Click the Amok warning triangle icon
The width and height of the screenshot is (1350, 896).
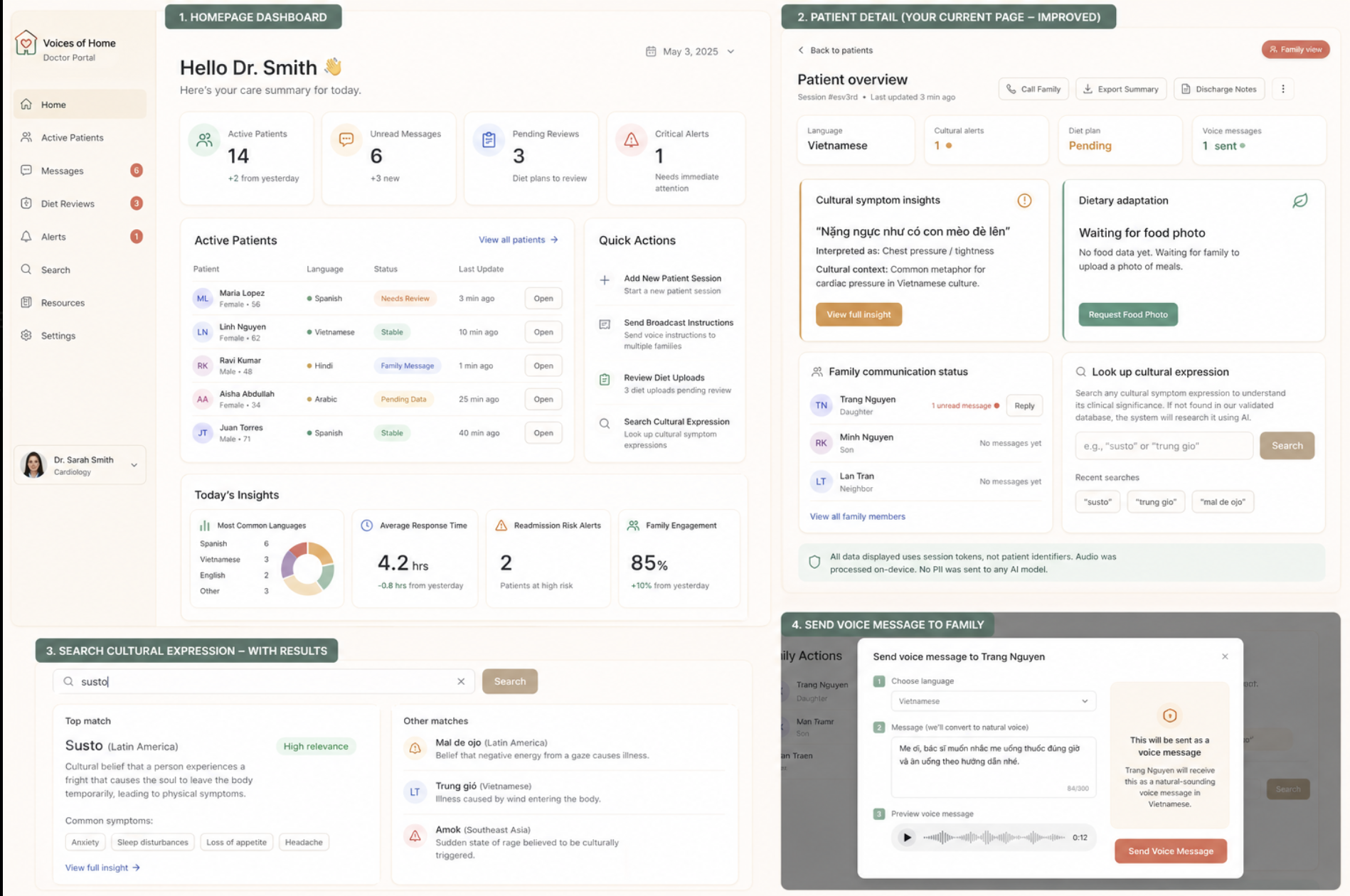tap(415, 836)
